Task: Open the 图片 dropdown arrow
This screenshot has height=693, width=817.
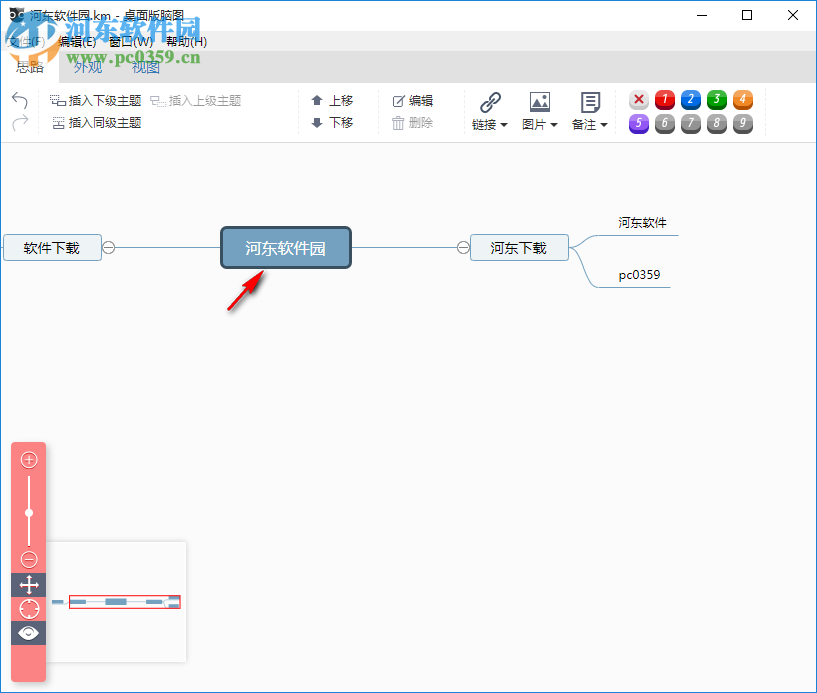Action: (554, 125)
